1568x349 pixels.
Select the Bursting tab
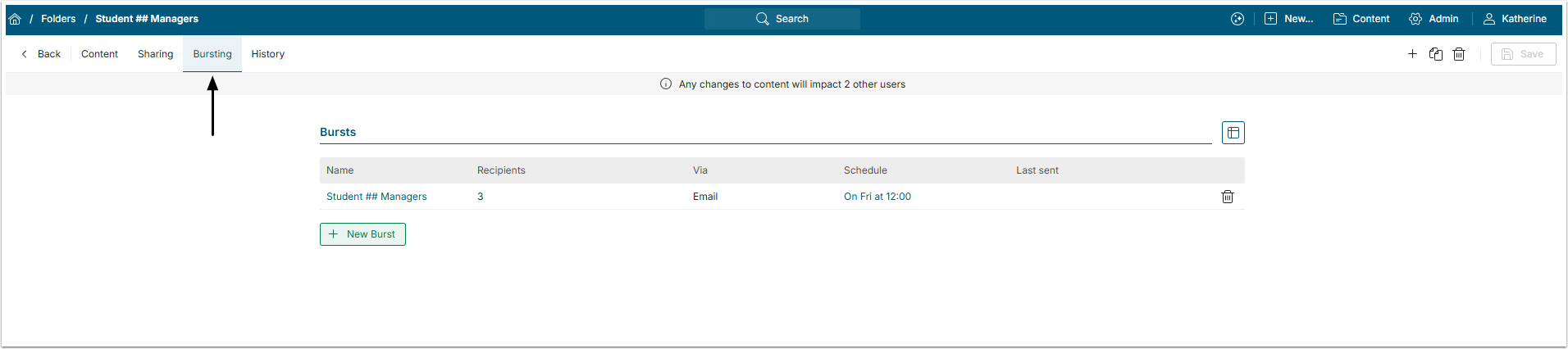click(212, 54)
